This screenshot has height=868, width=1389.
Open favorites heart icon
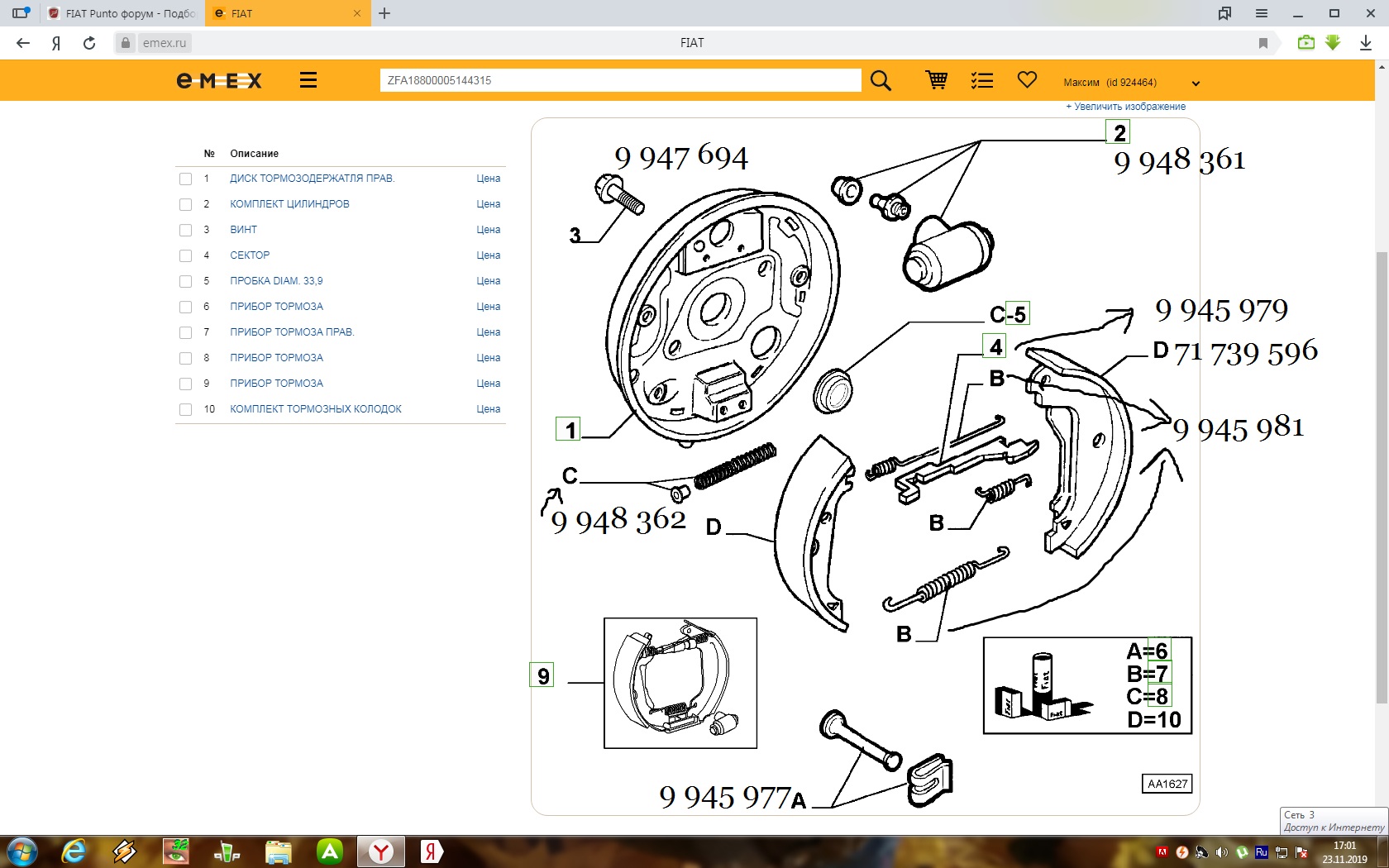(1027, 80)
